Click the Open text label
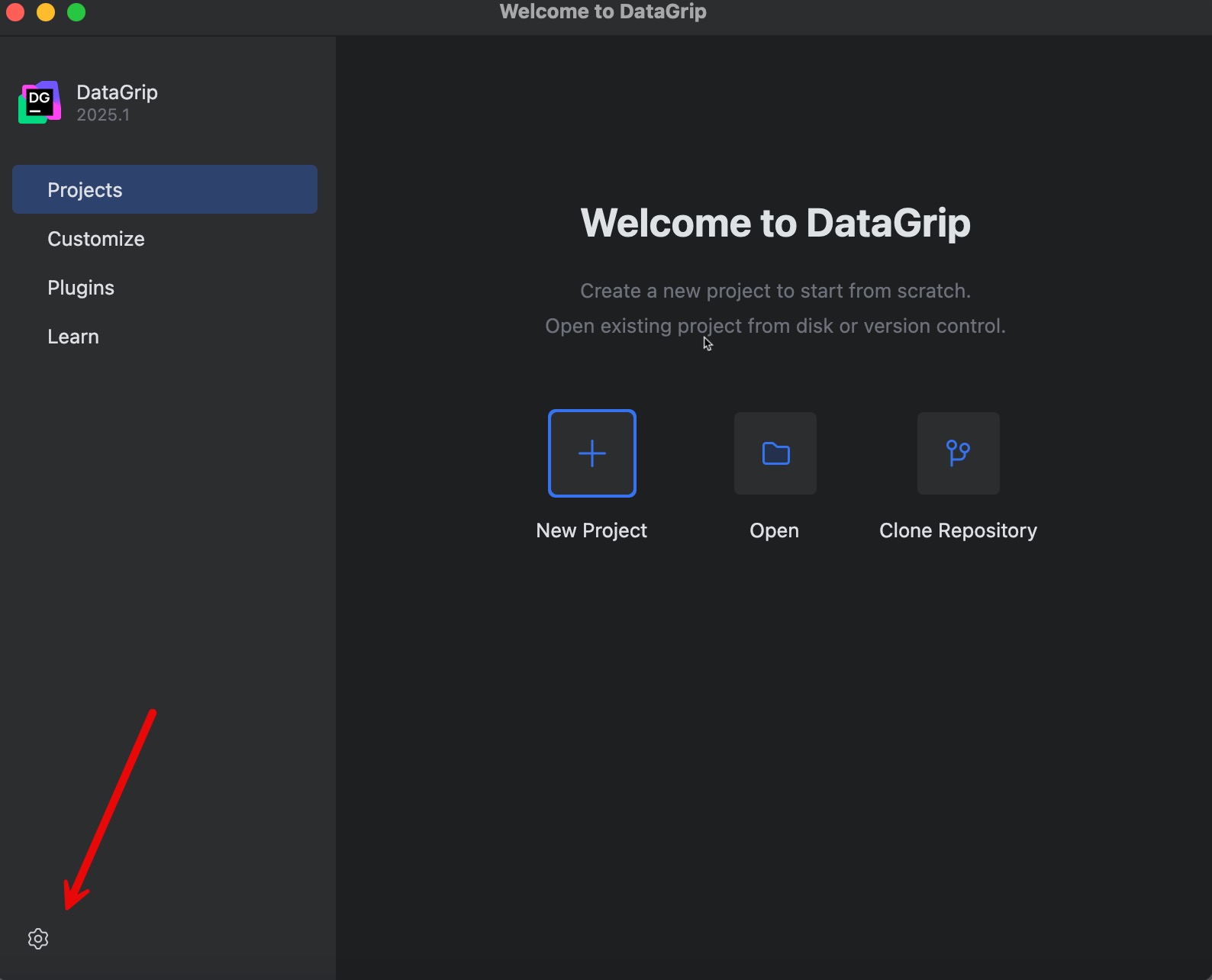Screen dimensions: 1212x980 [x=774, y=530]
